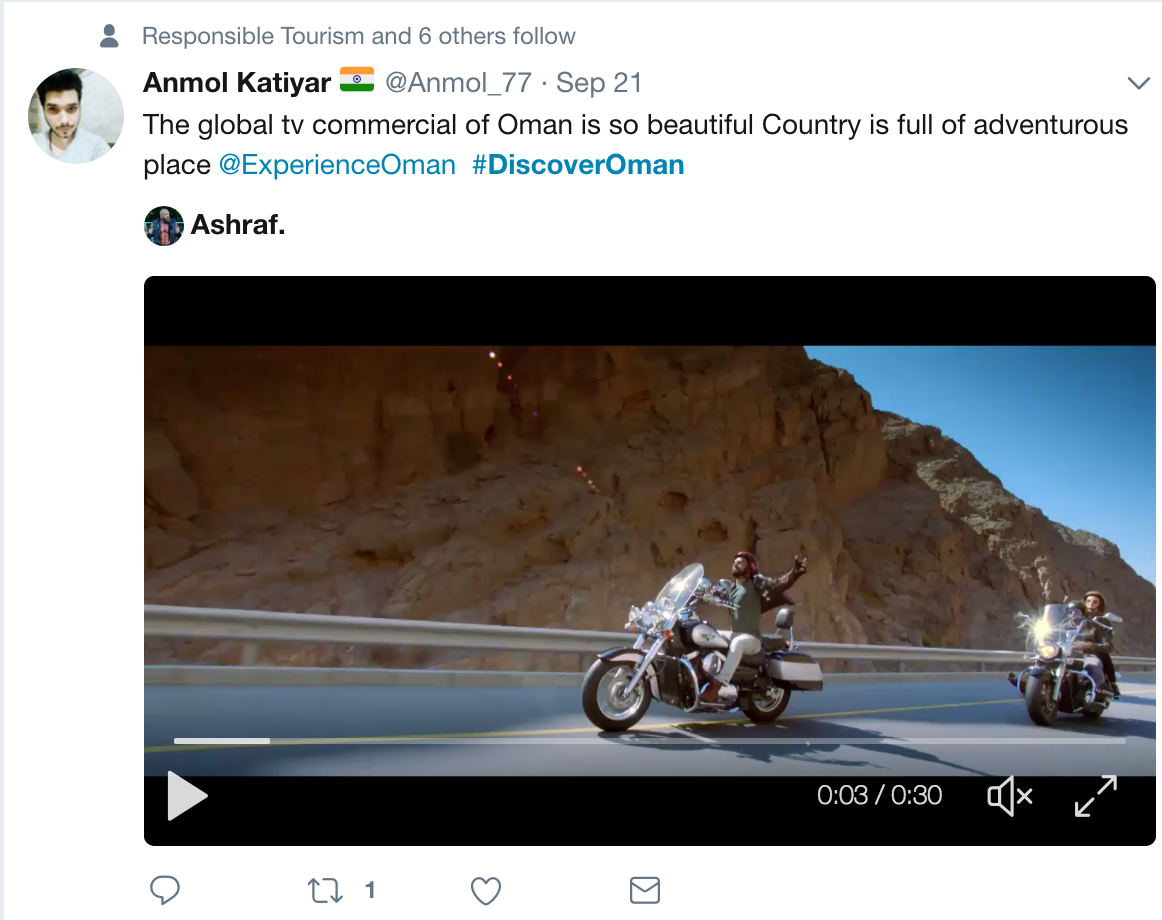Open Ashraf's small avatar
1162x920 pixels.
pyautogui.click(x=164, y=225)
